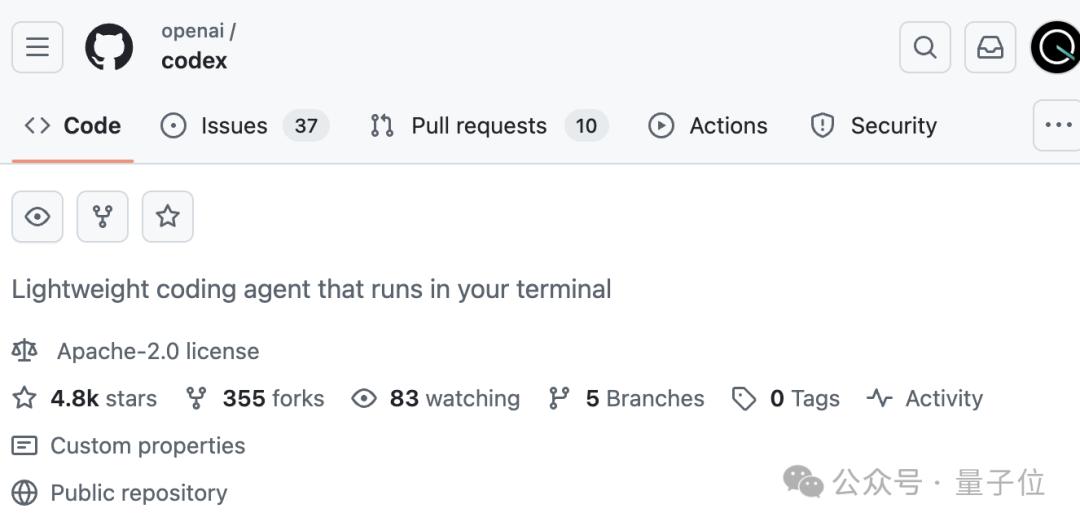Star the repository with star button

[168, 216]
